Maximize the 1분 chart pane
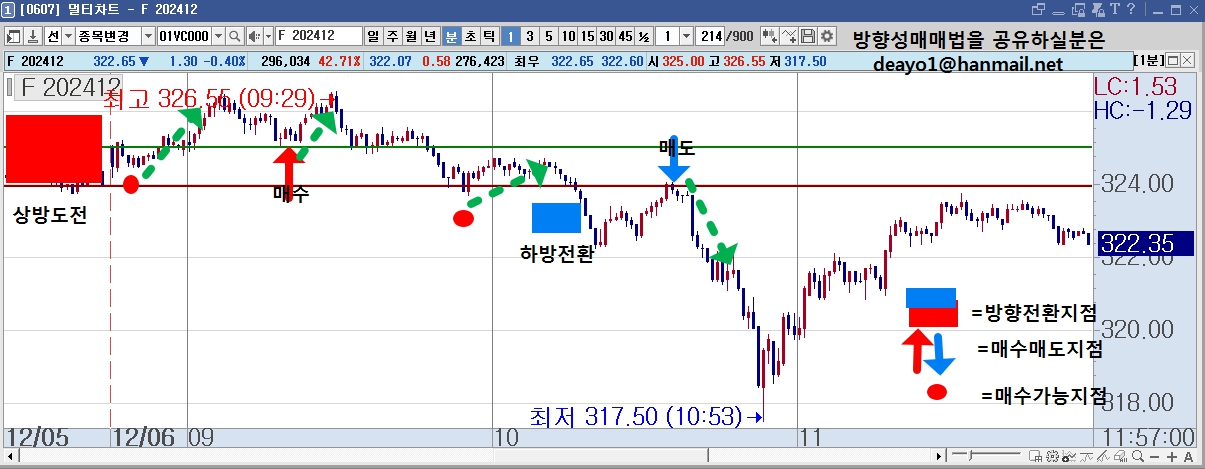The height and width of the screenshot is (469, 1205). (1173, 60)
